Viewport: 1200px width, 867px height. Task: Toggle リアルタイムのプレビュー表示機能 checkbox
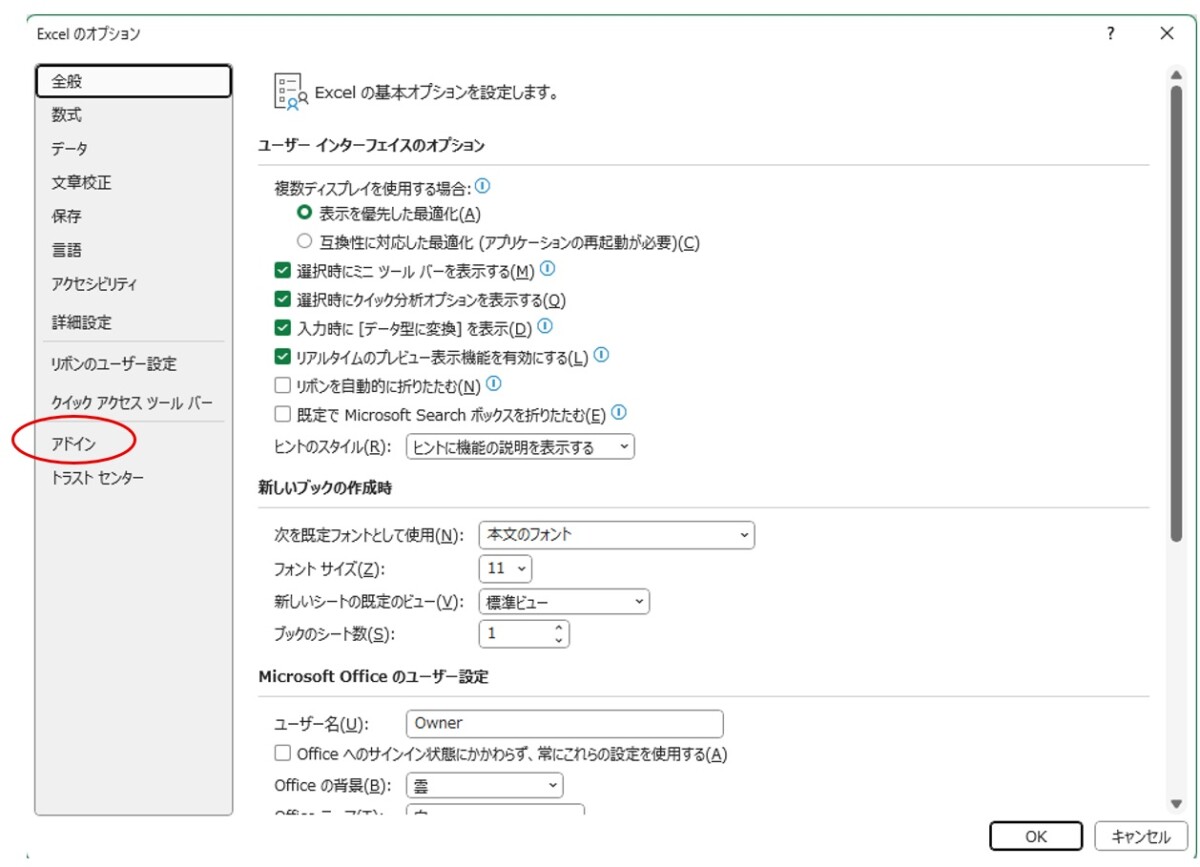pyautogui.click(x=283, y=357)
